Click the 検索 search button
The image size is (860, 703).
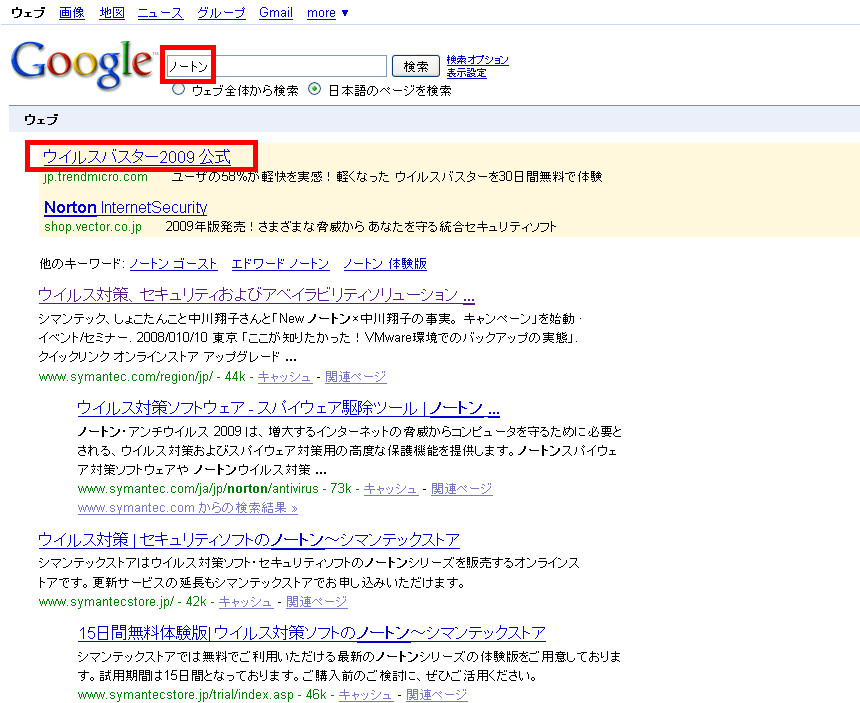416,66
